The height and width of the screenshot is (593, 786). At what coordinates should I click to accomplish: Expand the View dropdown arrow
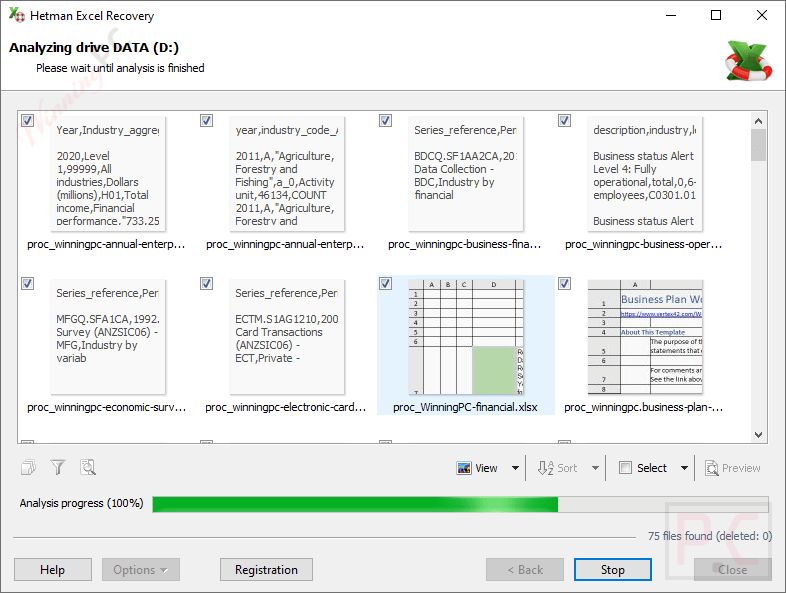(x=515, y=468)
